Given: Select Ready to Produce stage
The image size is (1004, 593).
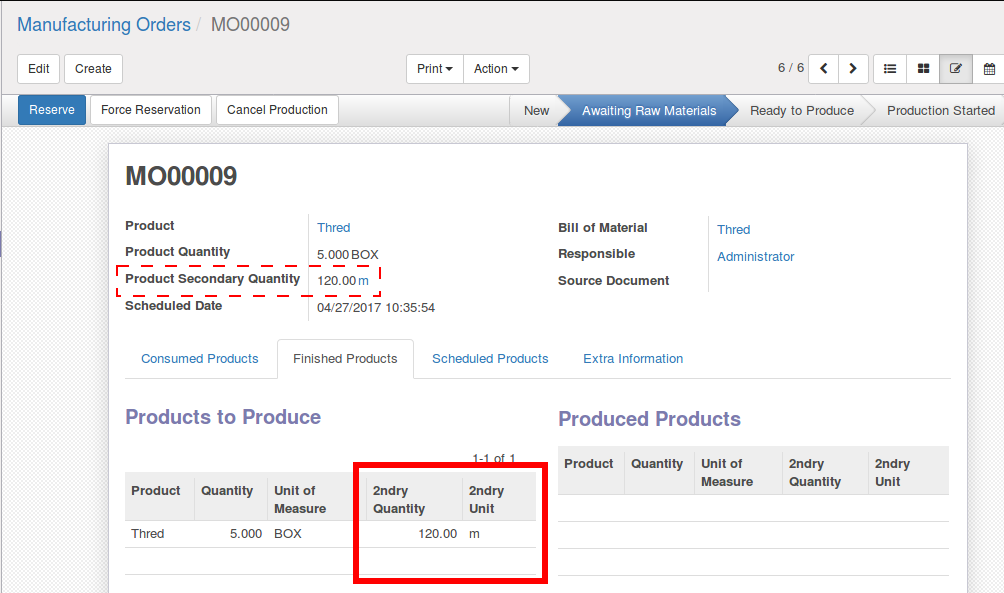Looking at the screenshot, I should pos(802,111).
